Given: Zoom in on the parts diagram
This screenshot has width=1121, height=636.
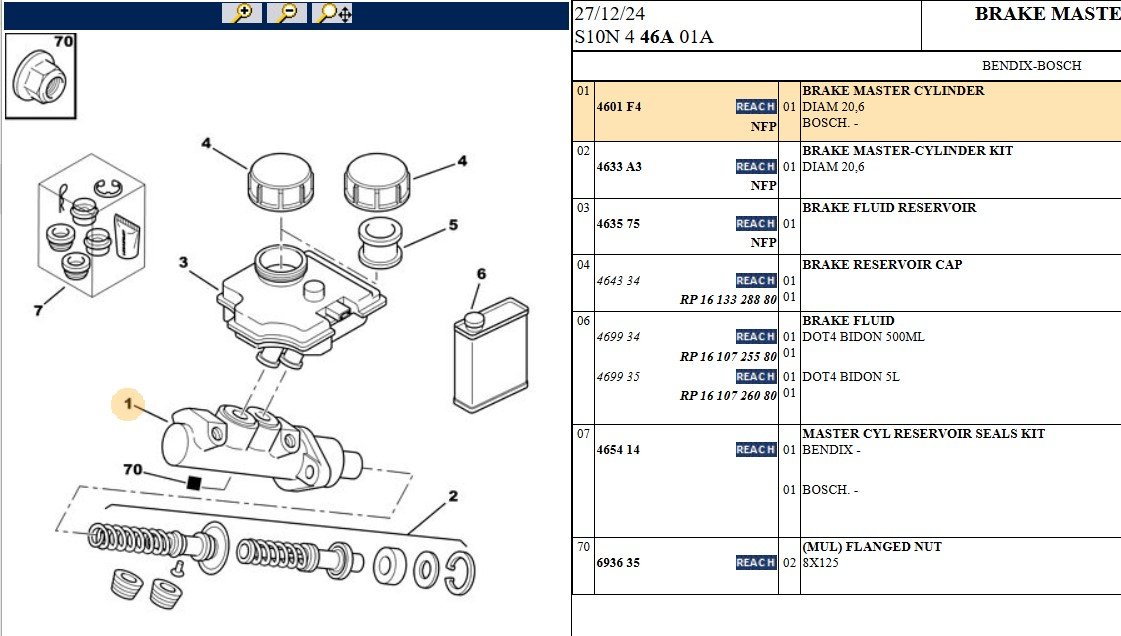Looking at the screenshot, I should (x=242, y=13).
